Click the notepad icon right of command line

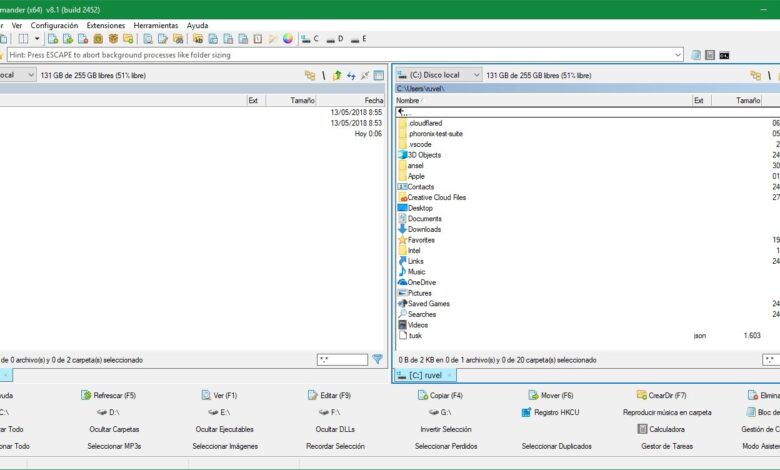point(695,55)
